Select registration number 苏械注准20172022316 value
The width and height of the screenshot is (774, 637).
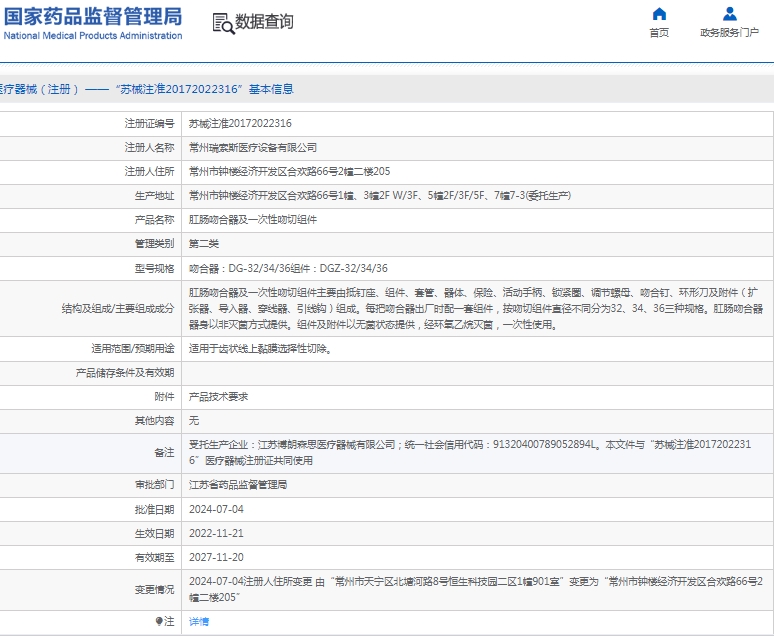tap(240, 123)
